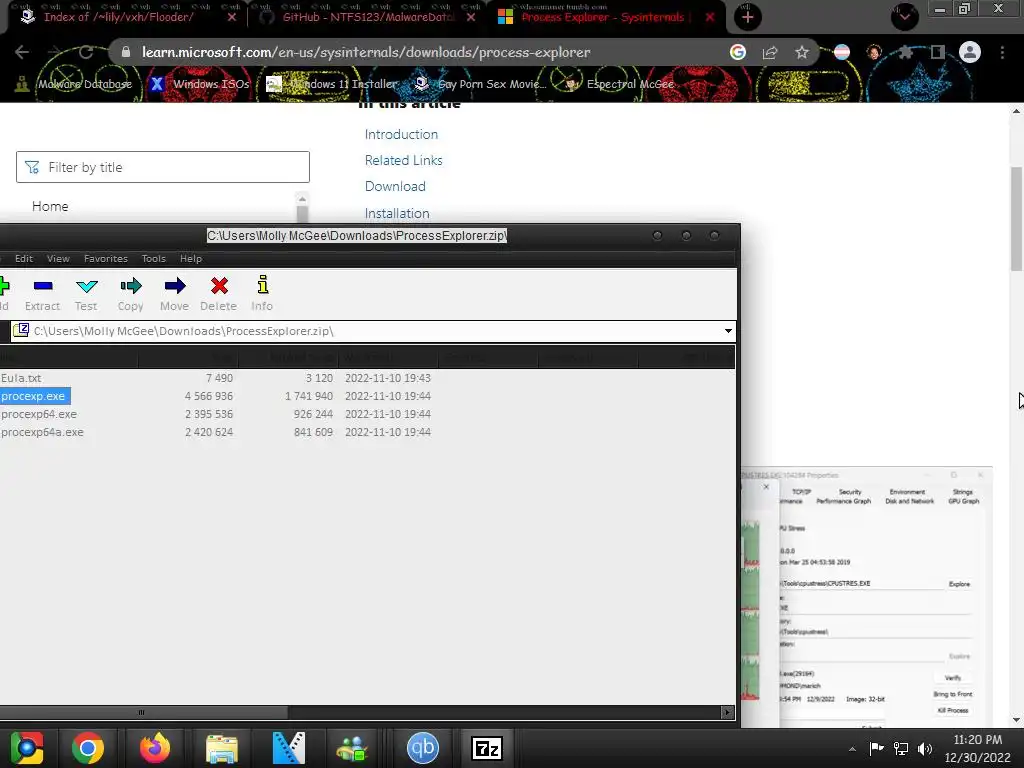Viewport: 1024px width, 768px height.
Task: Open the Windows ISOs bookmark
Action: [200, 84]
